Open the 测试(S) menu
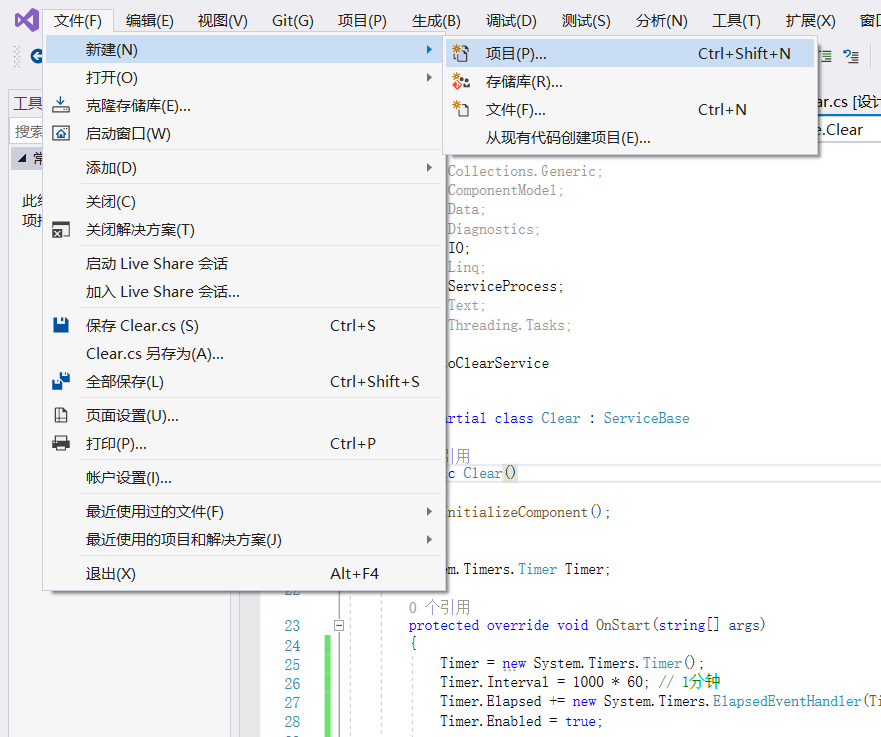The height and width of the screenshot is (737, 881). [586, 21]
